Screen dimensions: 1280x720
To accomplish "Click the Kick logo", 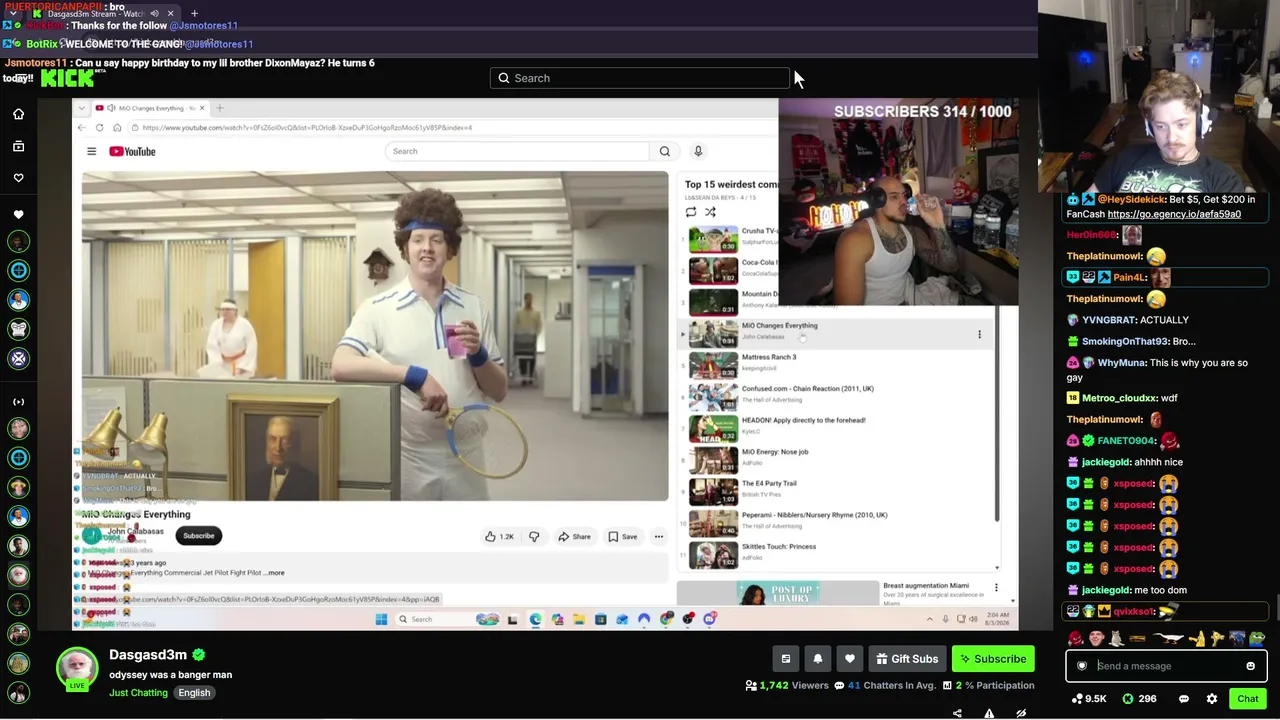I will pos(68,79).
